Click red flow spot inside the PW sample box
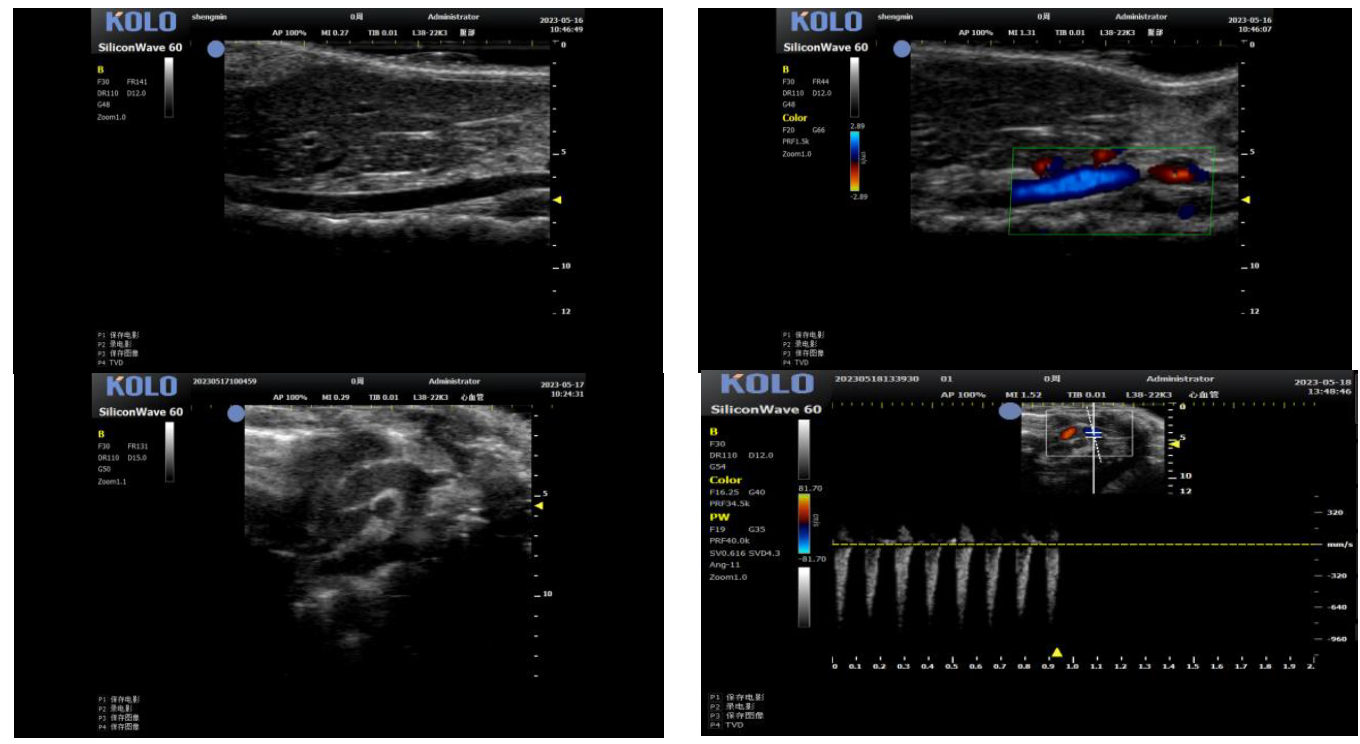 click(x=1067, y=433)
